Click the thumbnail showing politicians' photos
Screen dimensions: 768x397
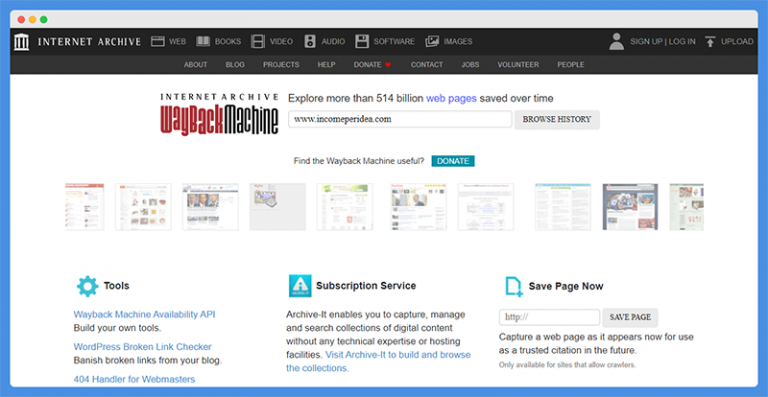(x=211, y=207)
